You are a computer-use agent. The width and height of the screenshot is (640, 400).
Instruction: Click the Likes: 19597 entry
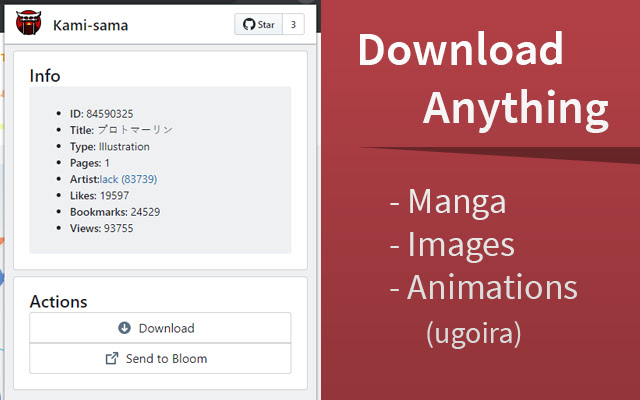100,196
